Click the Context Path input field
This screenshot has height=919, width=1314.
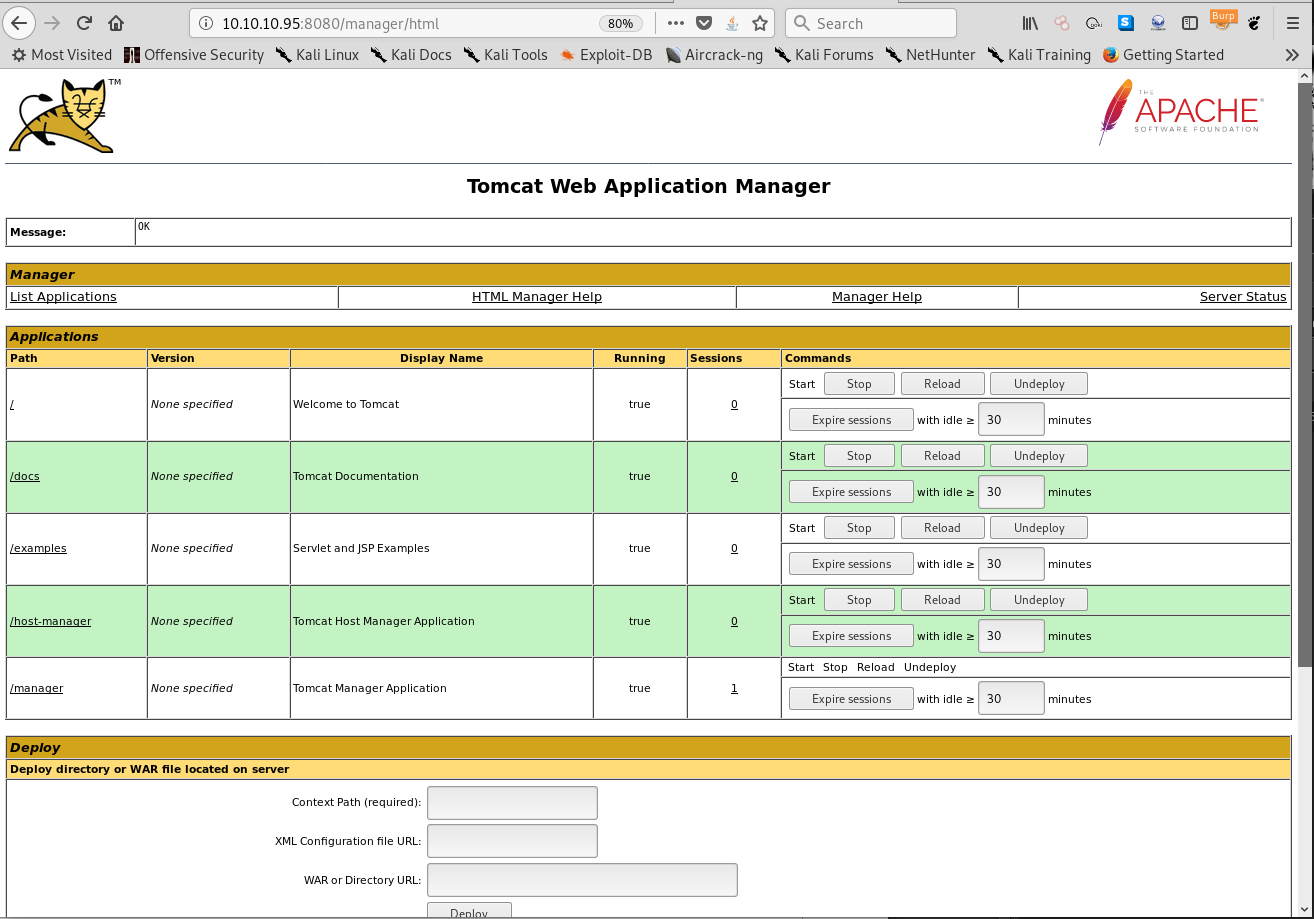512,803
